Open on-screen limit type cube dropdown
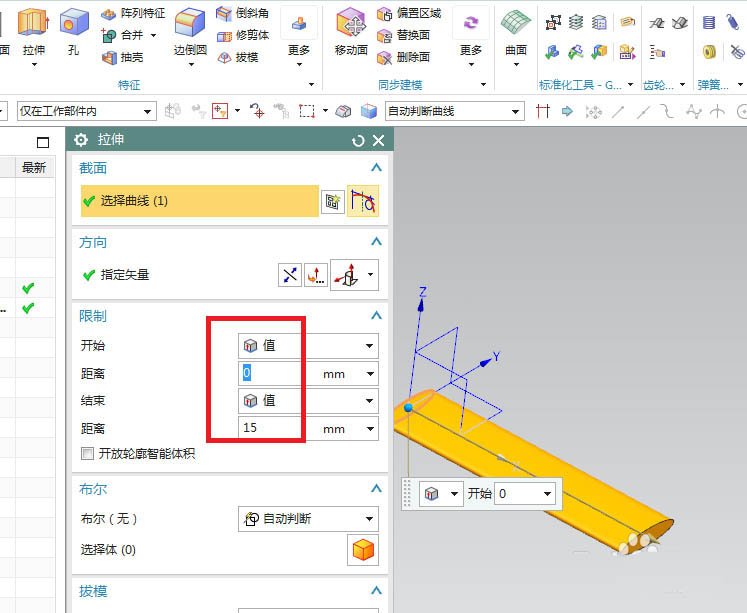This screenshot has width=747, height=613. click(441, 494)
